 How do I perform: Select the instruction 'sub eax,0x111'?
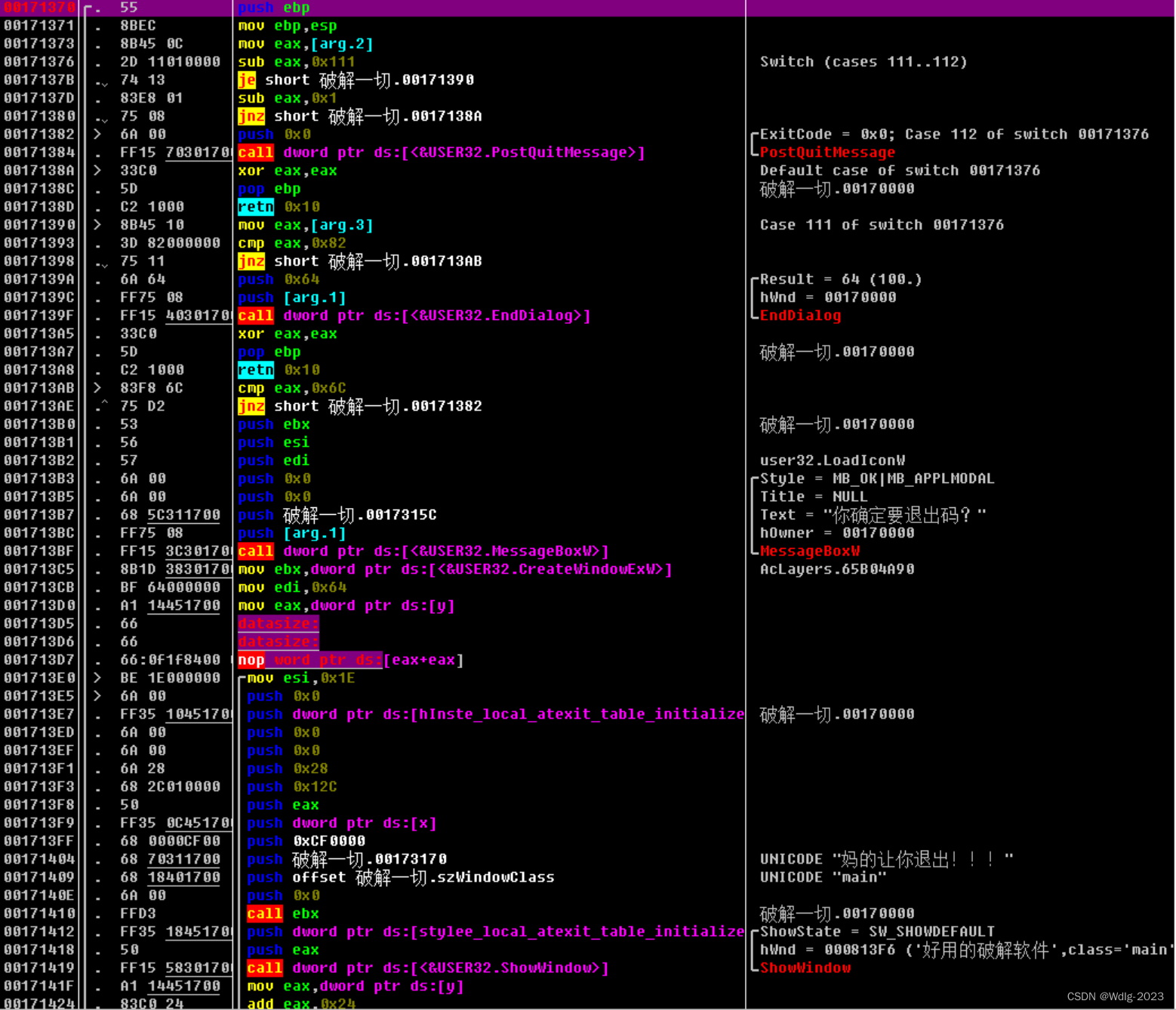coord(297,62)
